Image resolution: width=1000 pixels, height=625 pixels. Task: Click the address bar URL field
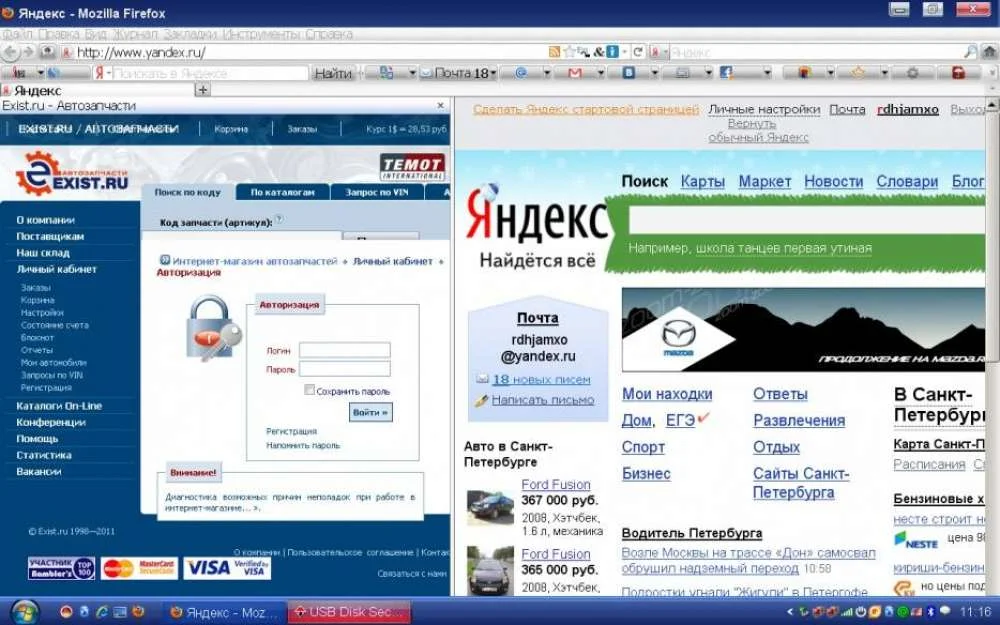pos(311,52)
